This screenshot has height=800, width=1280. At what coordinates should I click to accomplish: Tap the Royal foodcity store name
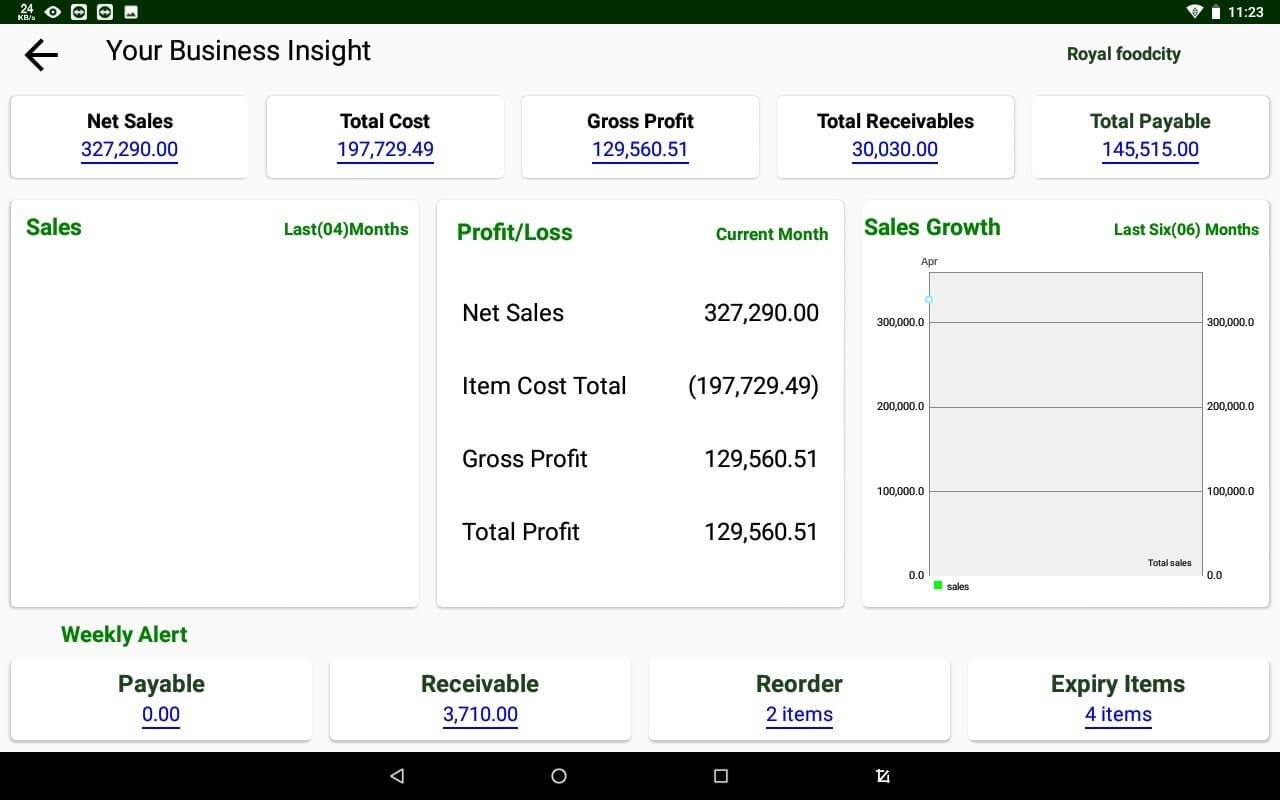[x=1123, y=53]
